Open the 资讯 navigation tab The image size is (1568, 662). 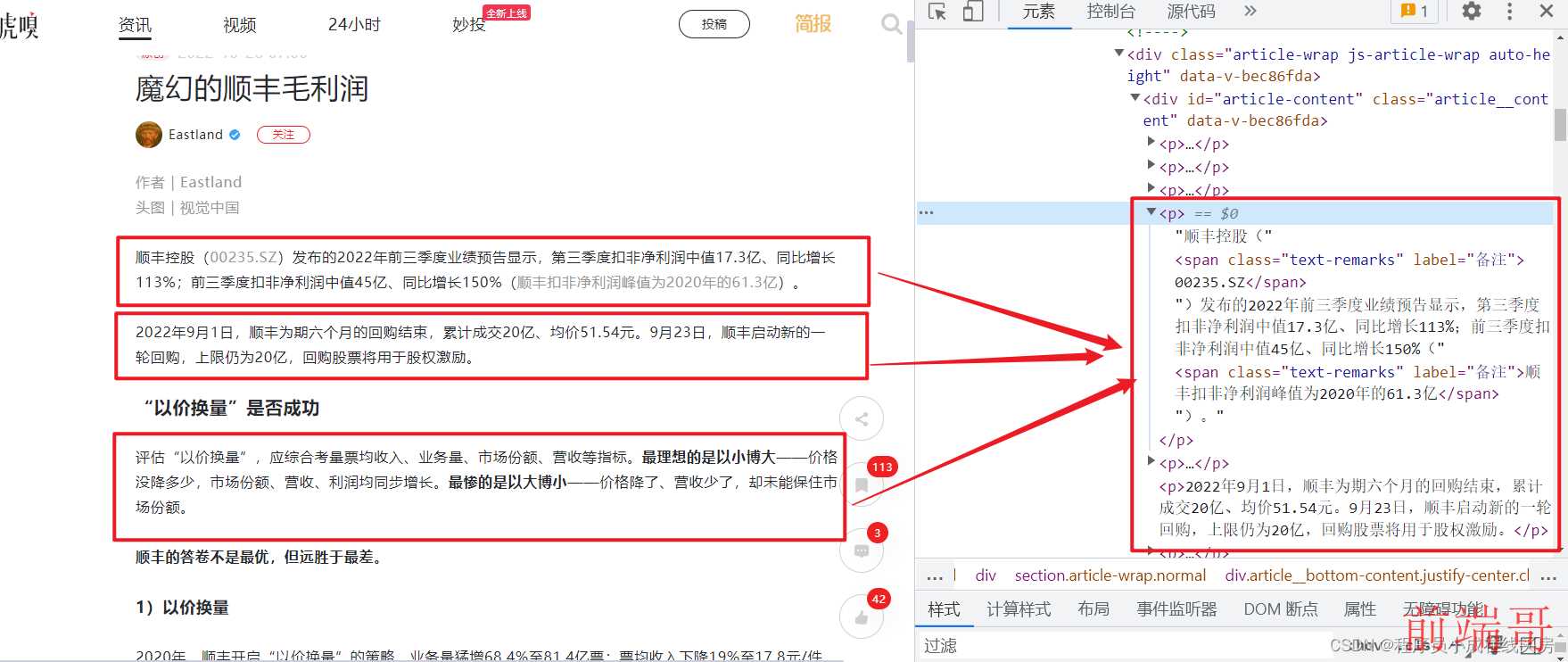click(x=135, y=25)
